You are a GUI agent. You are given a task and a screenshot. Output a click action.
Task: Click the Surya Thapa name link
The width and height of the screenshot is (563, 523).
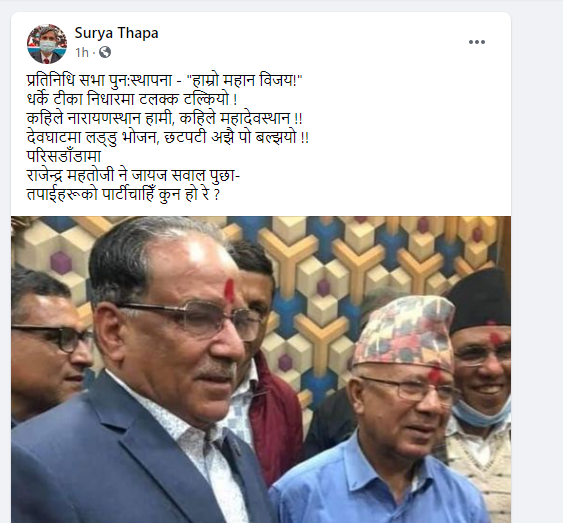coord(116,33)
